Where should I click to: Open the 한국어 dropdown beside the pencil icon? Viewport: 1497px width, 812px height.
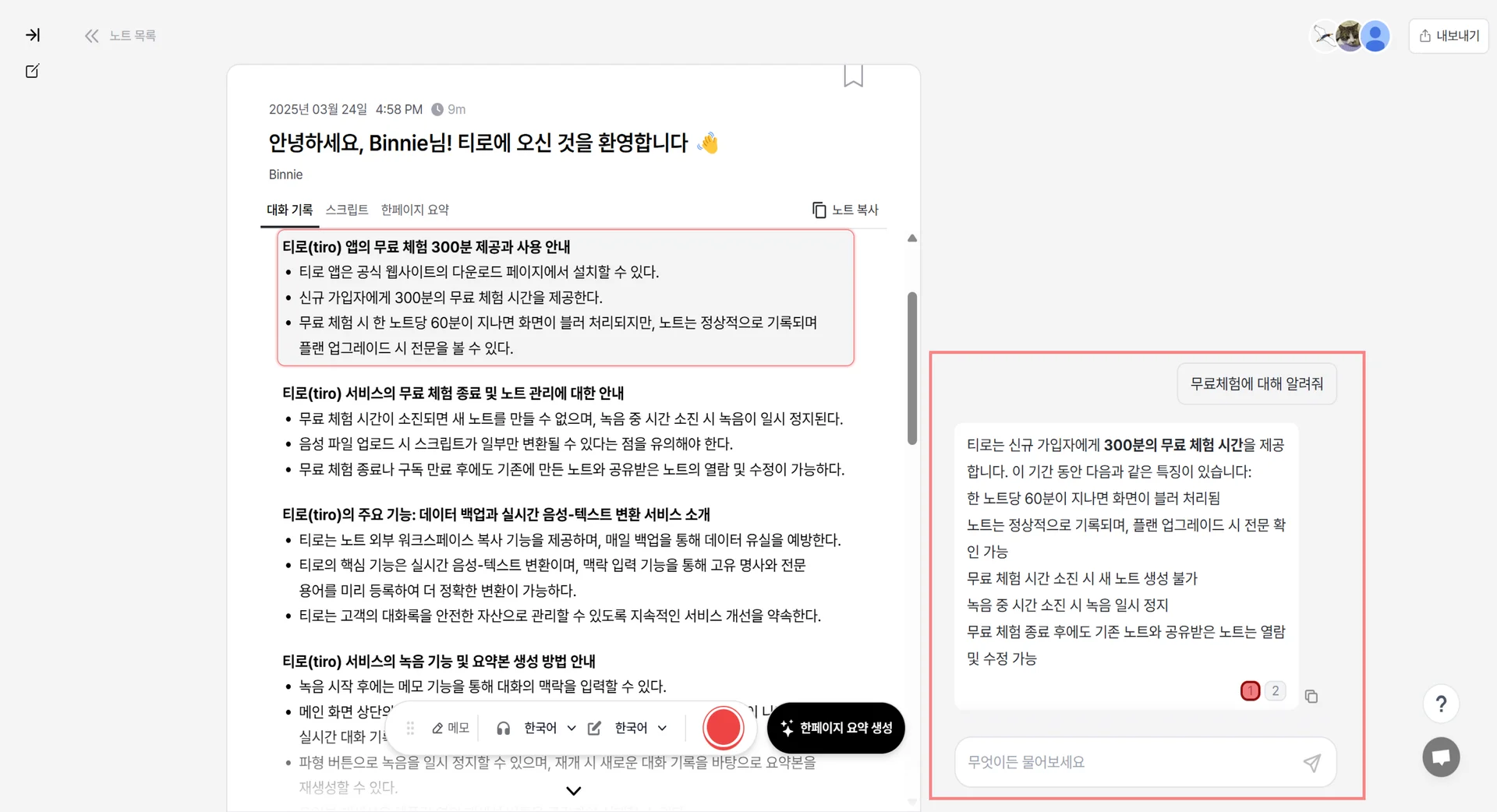(x=641, y=728)
